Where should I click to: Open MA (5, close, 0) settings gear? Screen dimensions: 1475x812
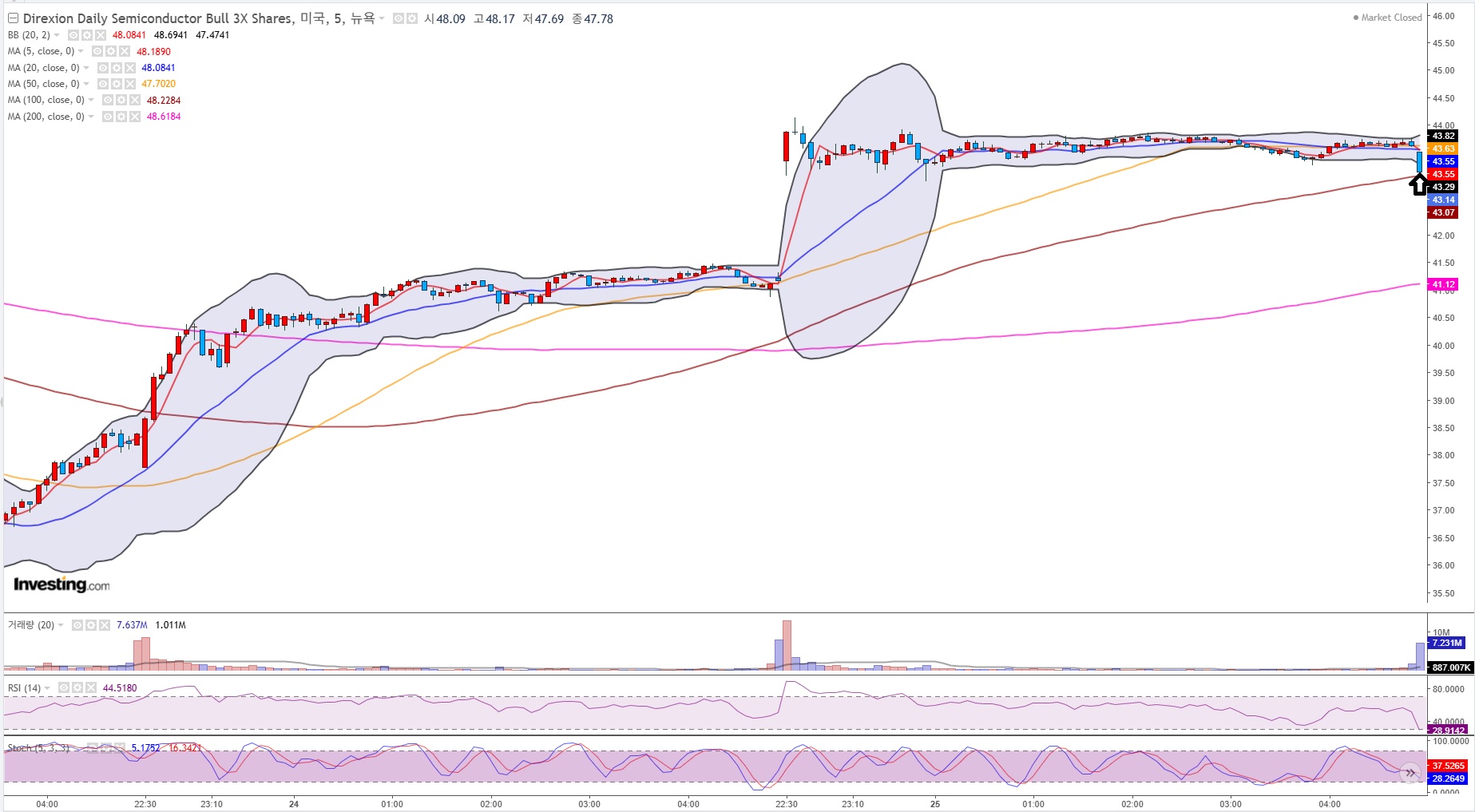111,51
